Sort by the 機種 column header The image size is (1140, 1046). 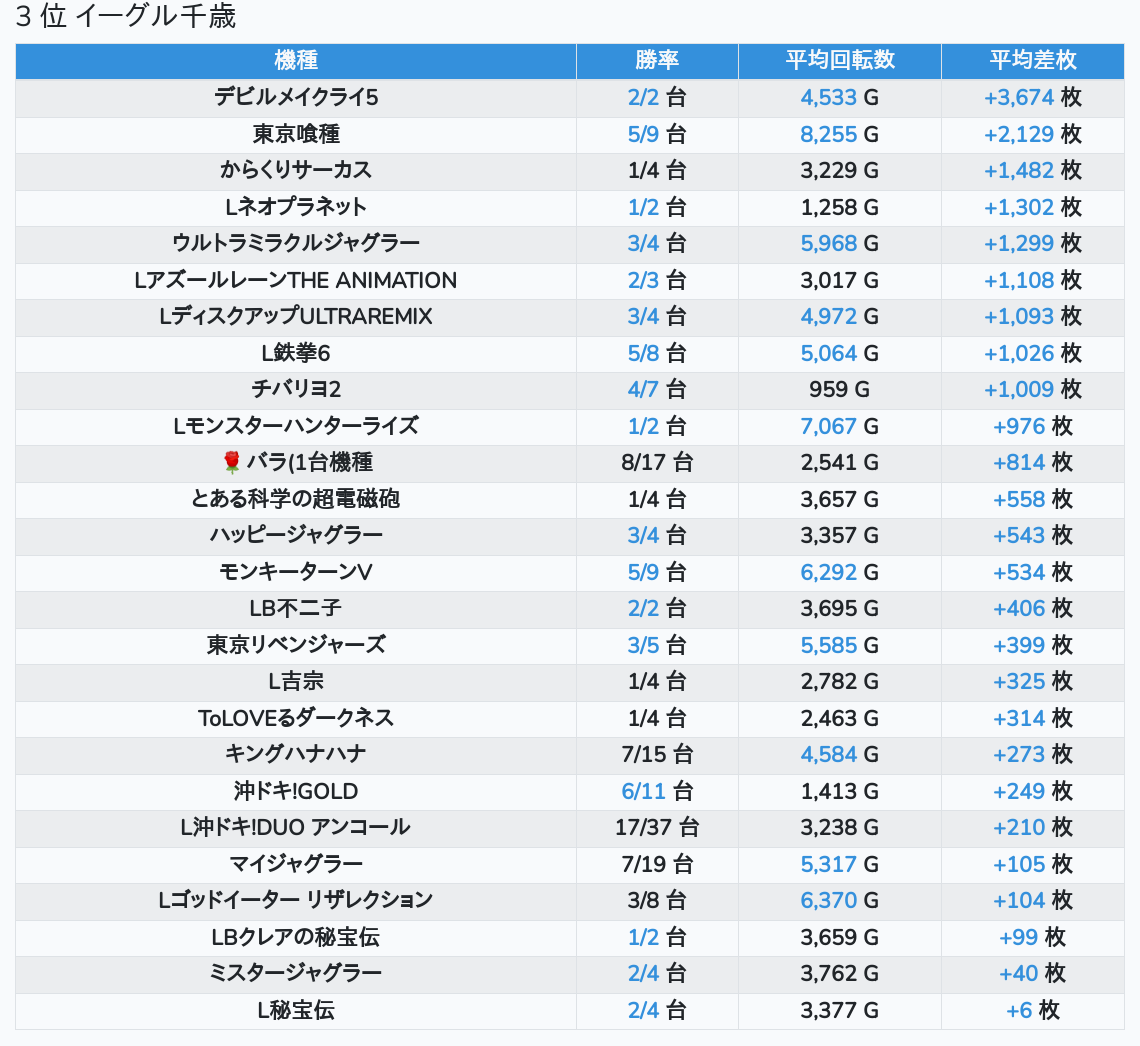click(x=295, y=60)
